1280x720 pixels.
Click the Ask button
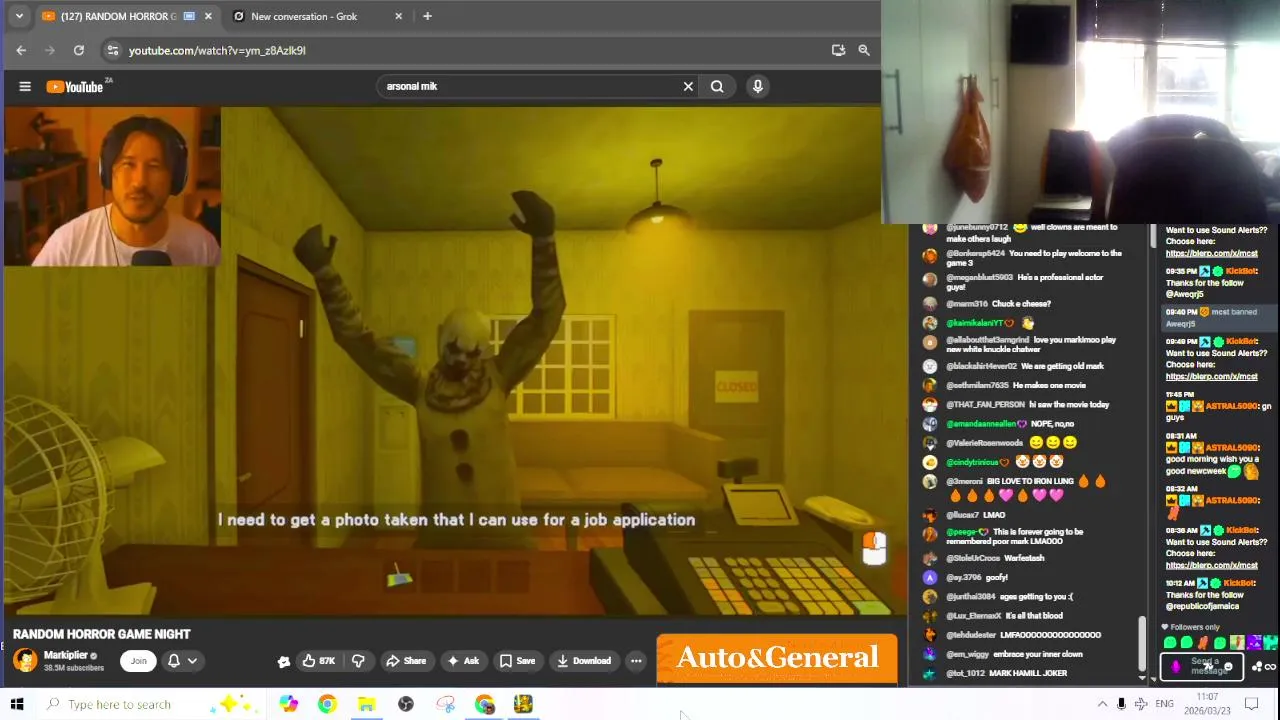463,661
